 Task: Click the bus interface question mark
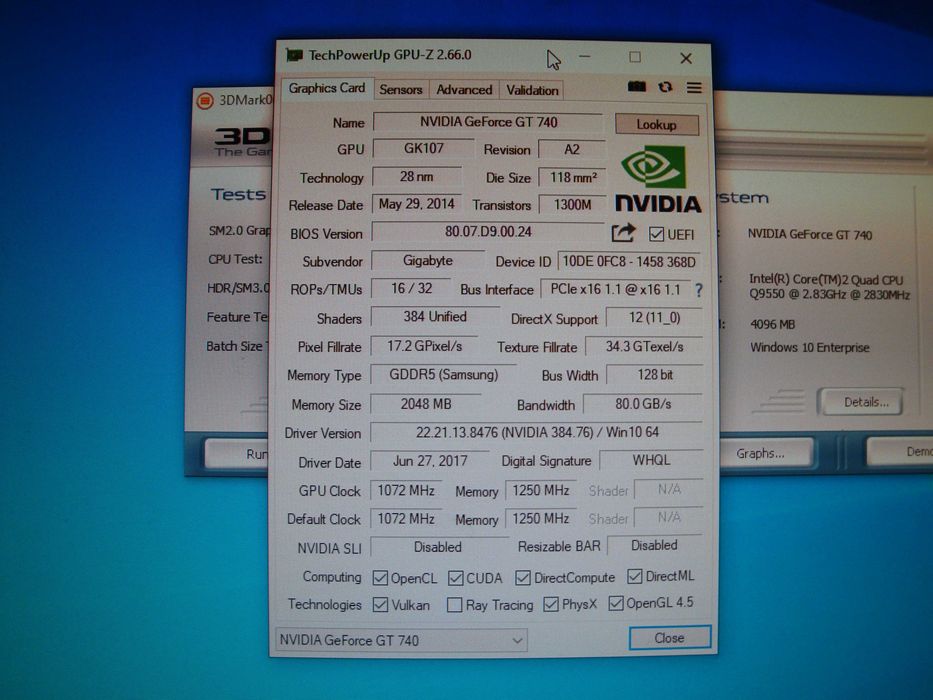(699, 290)
